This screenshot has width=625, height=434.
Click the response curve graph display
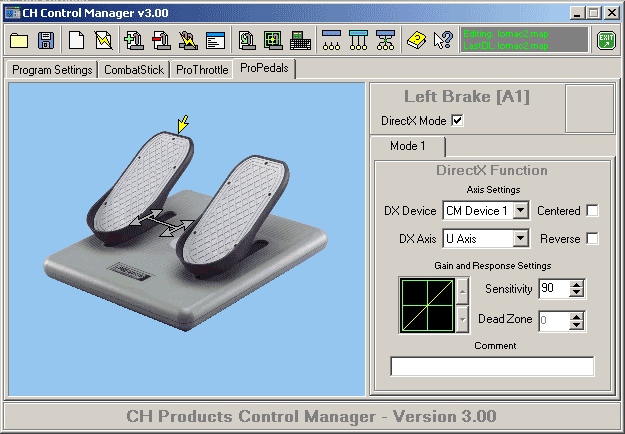click(x=427, y=305)
